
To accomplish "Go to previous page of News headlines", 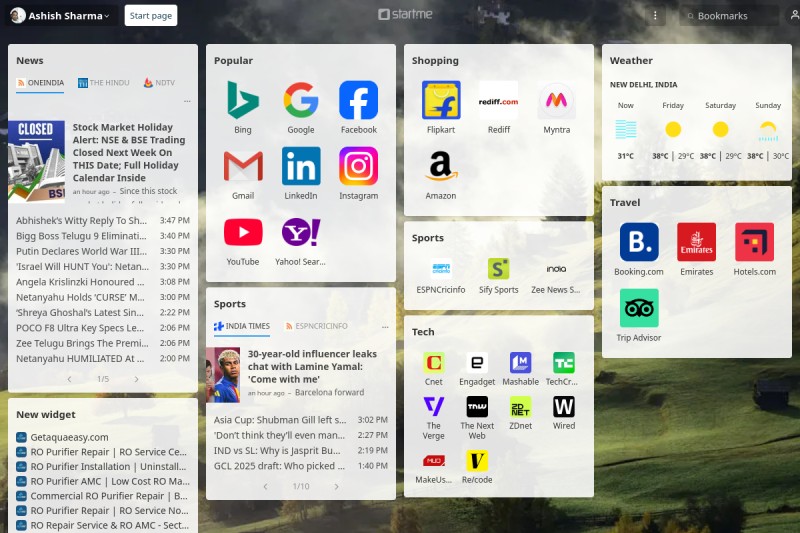I will (69, 379).
